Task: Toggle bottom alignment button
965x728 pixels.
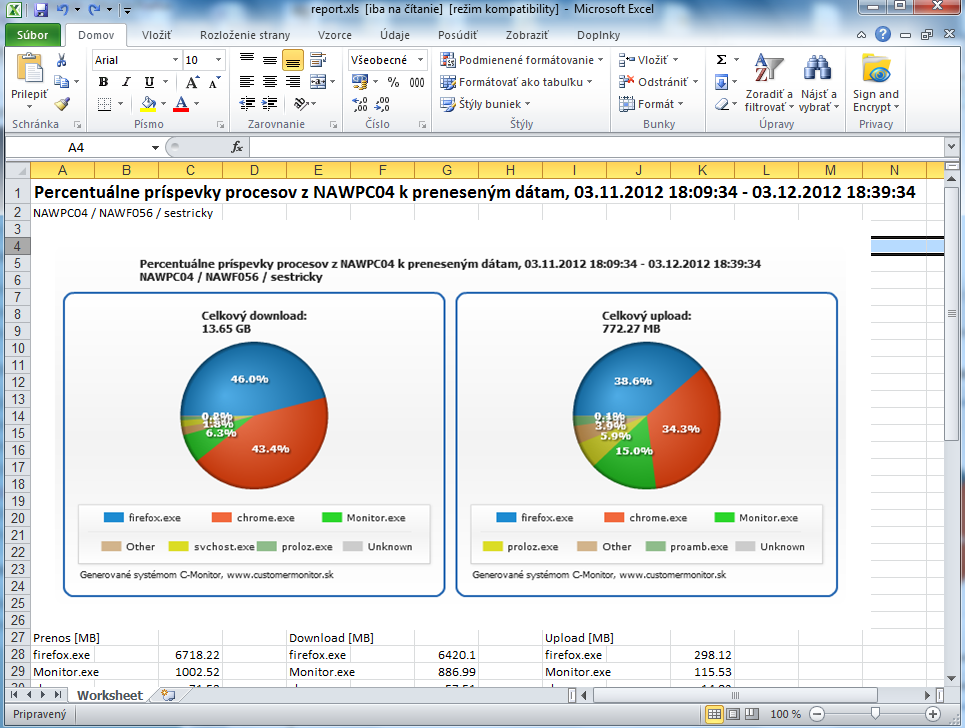Action: (293, 60)
